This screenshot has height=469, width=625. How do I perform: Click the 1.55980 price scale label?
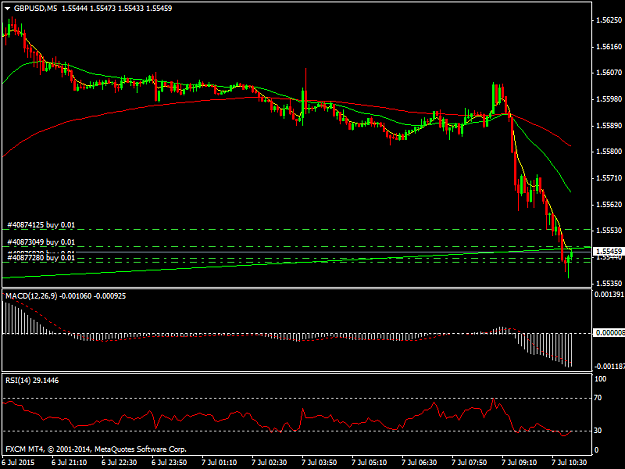pyautogui.click(x=609, y=99)
